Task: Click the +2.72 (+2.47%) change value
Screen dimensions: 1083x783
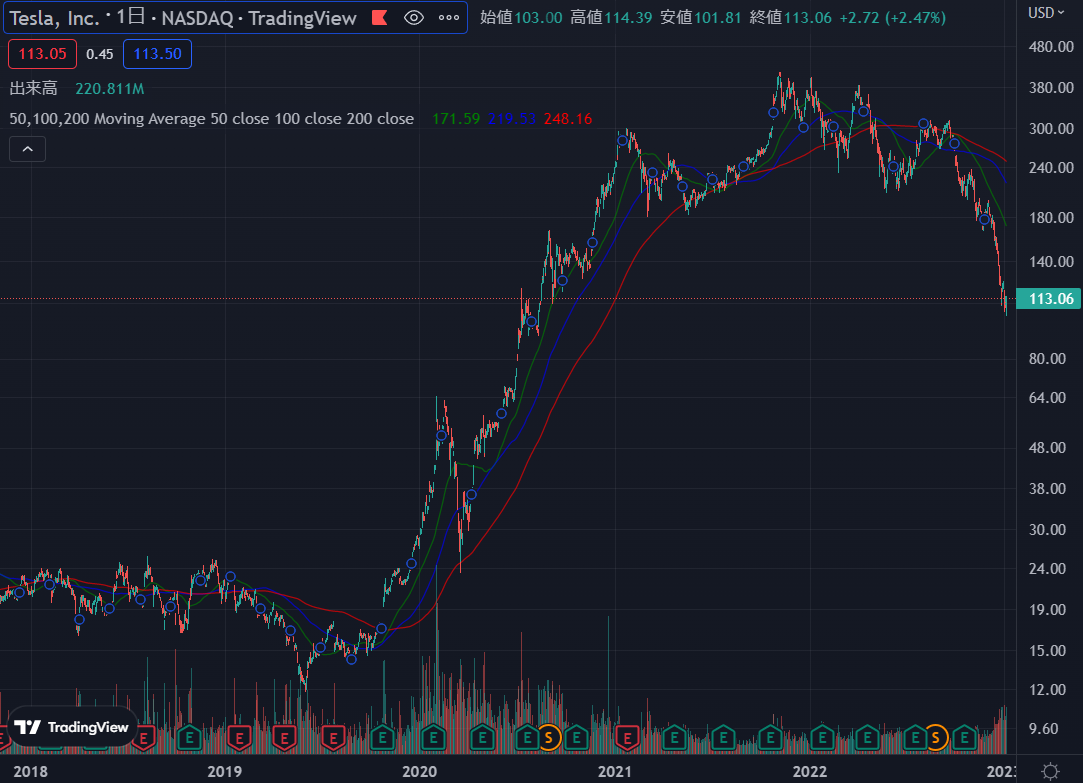Action: point(892,17)
